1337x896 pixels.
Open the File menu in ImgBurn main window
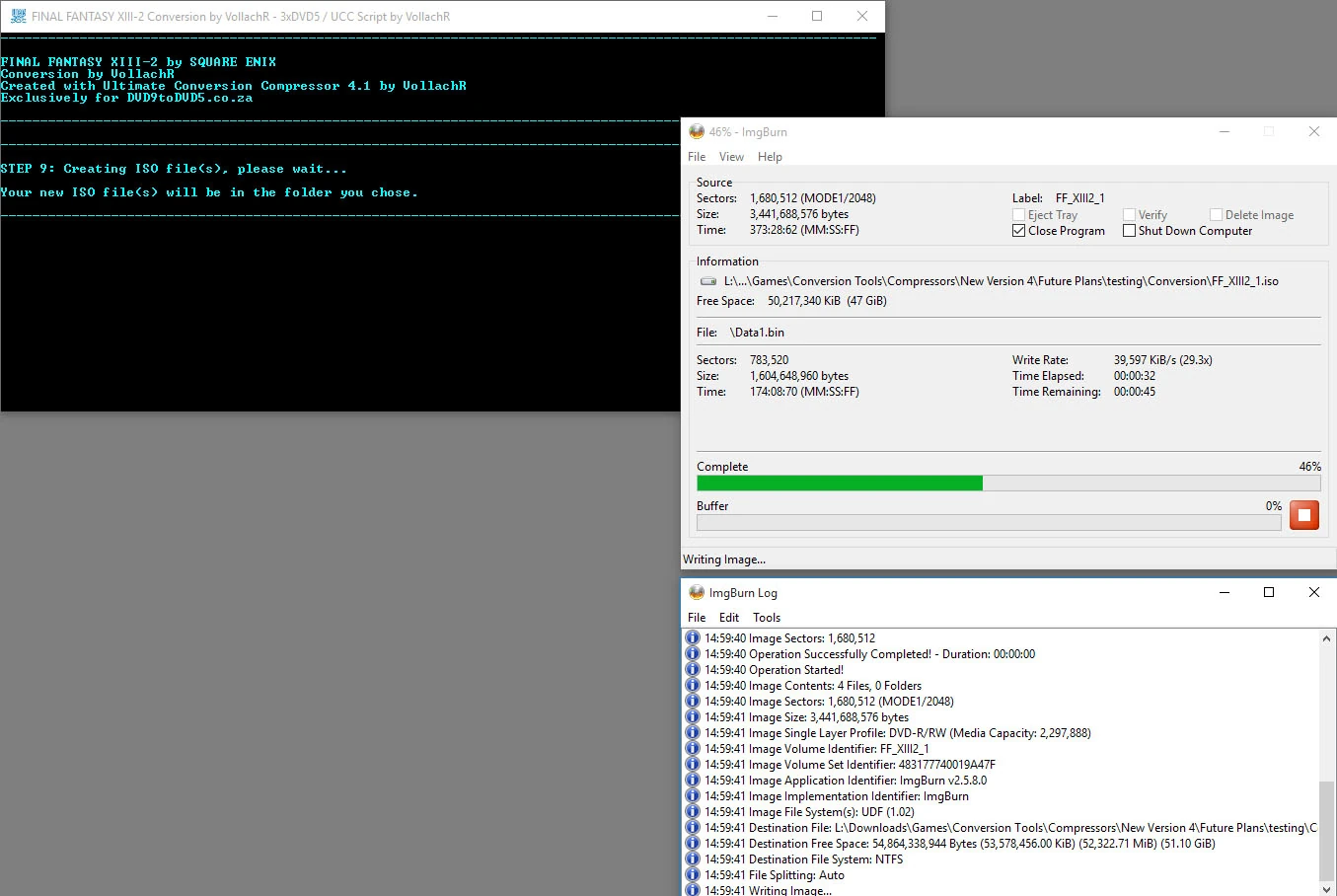click(697, 157)
